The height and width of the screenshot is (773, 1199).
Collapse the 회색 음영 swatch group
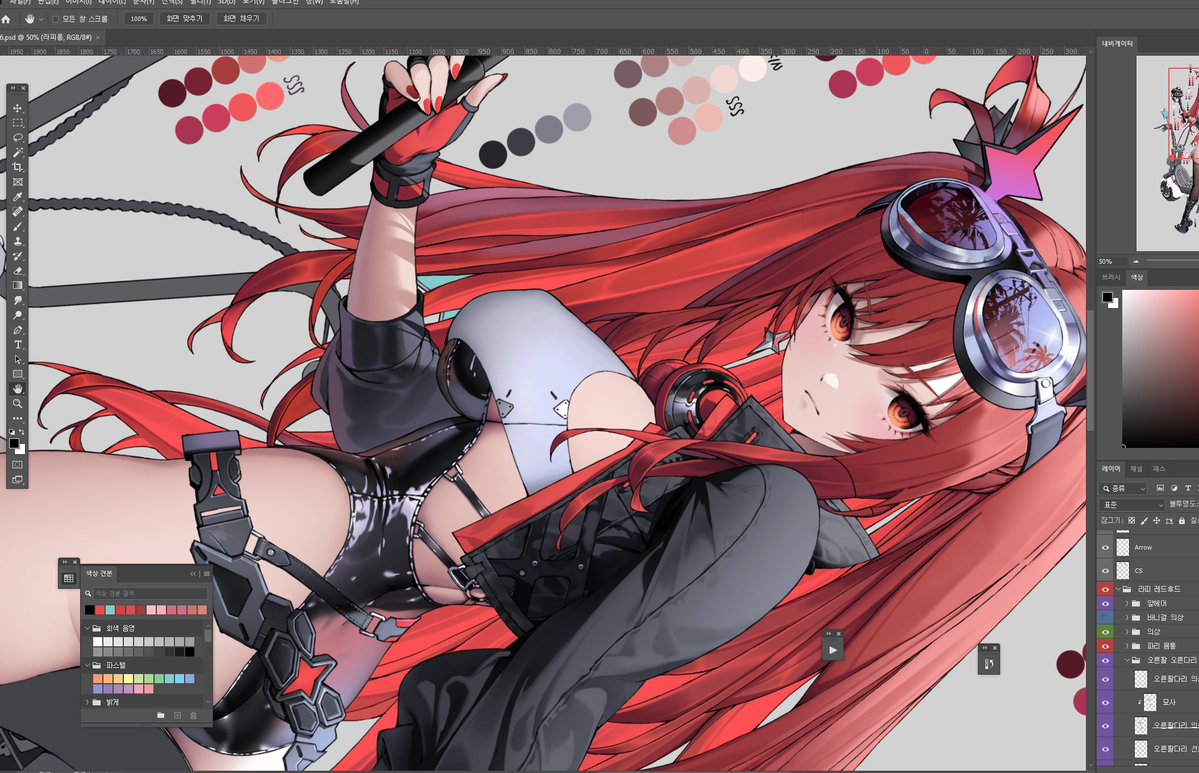click(x=87, y=628)
